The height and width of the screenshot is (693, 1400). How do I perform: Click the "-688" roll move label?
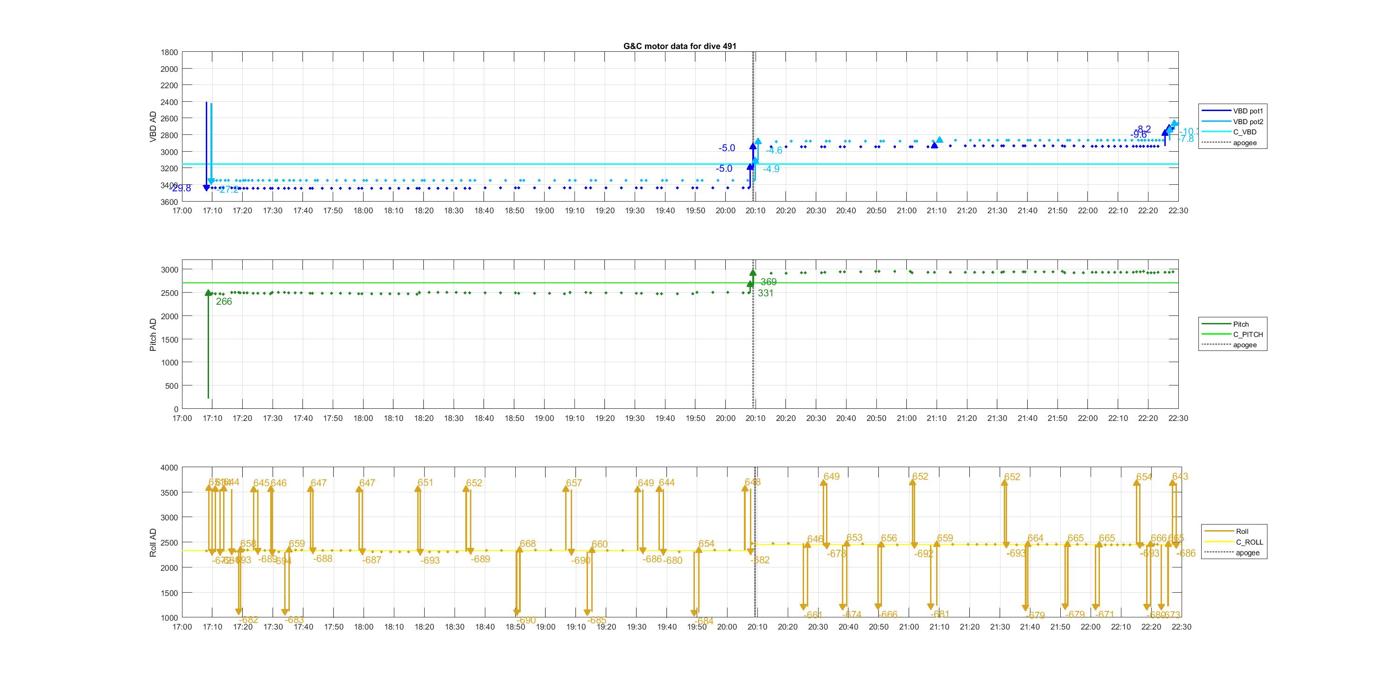pos(322,558)
